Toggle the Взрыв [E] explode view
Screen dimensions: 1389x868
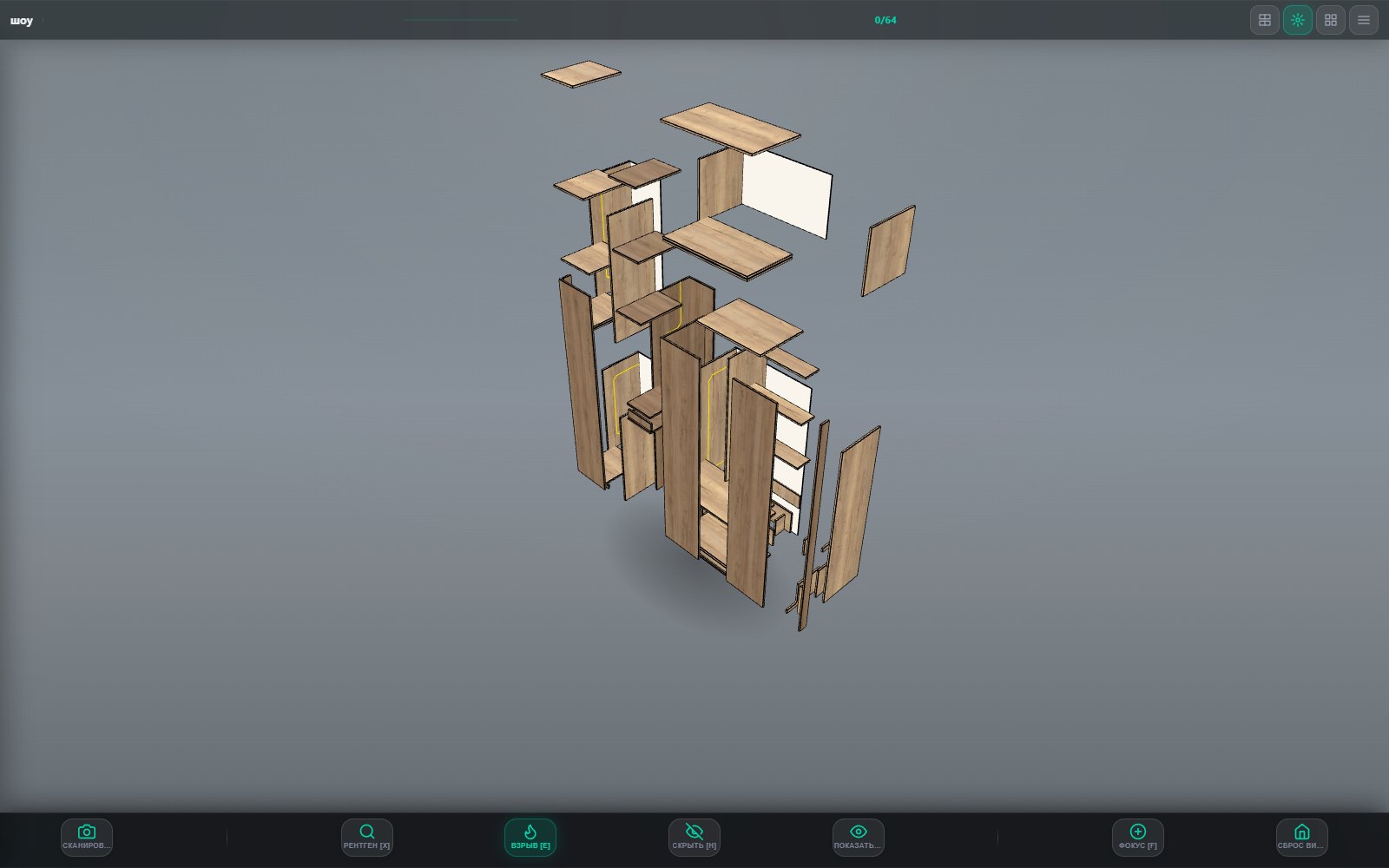click(x=530, y=838)
